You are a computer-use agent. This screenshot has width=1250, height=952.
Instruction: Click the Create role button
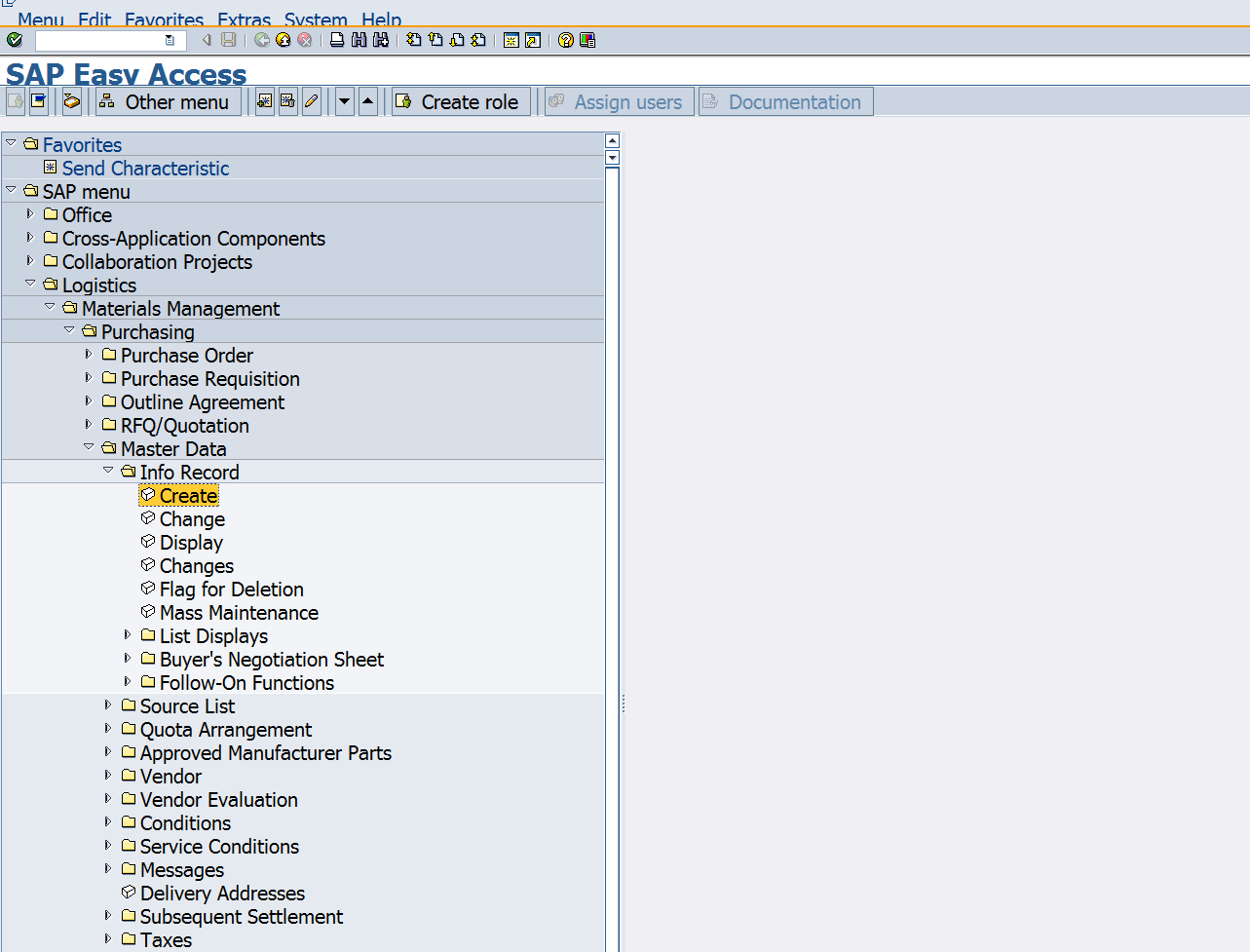click(x=462, y=101)
